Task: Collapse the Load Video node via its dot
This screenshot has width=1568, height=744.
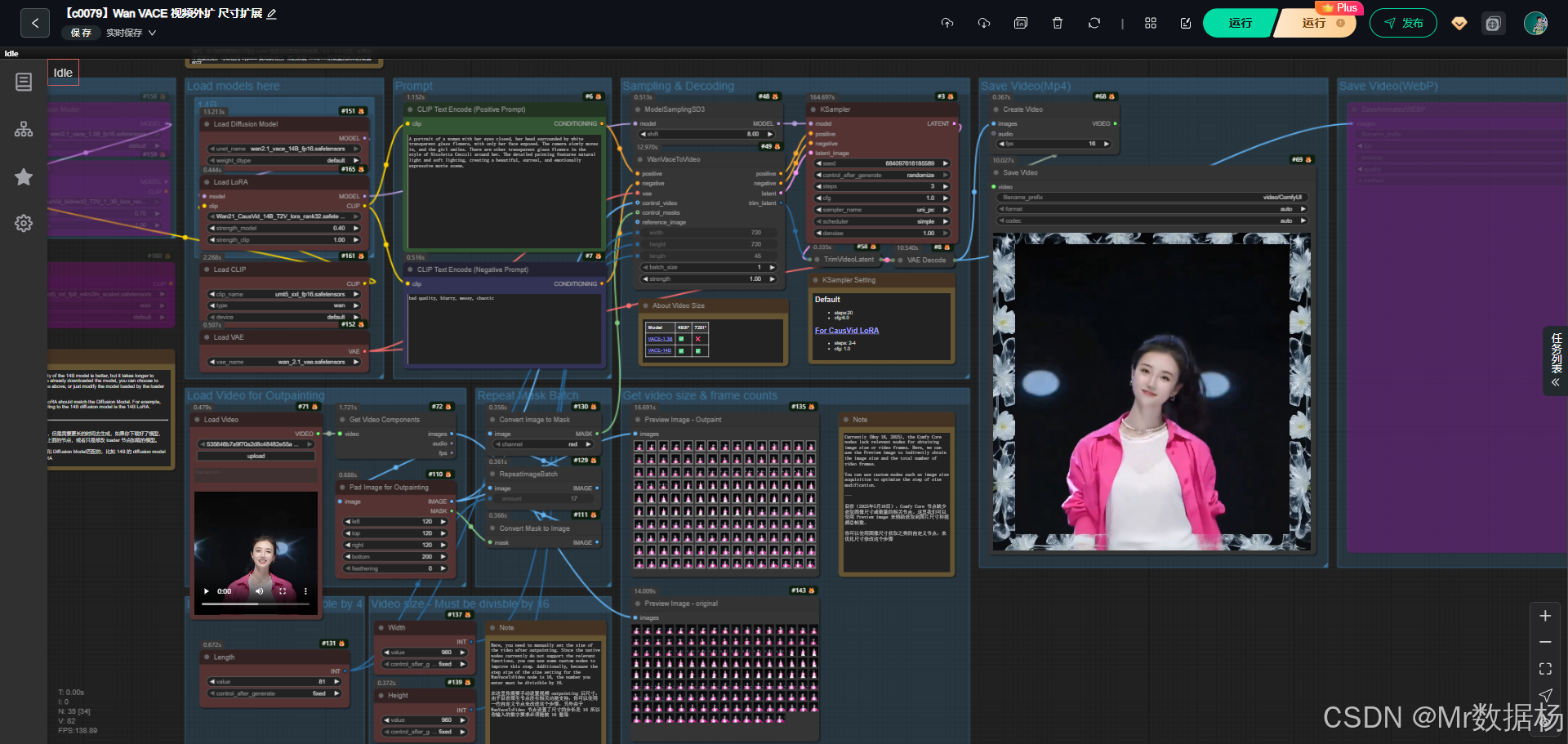Action: pos(198,420)
